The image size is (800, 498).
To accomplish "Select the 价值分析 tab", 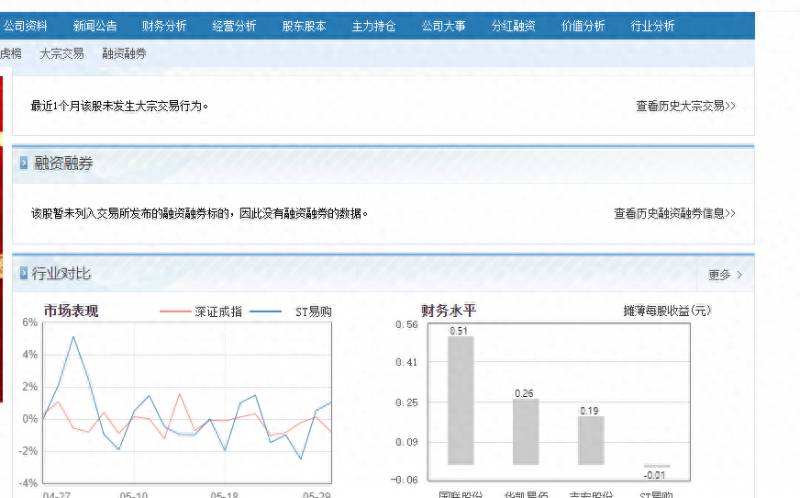I will pos(583,26).
